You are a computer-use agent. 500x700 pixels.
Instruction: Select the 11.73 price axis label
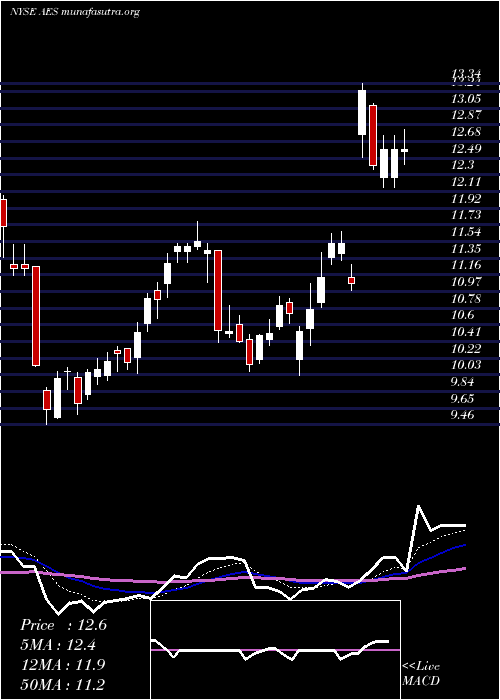pos(466,215)
